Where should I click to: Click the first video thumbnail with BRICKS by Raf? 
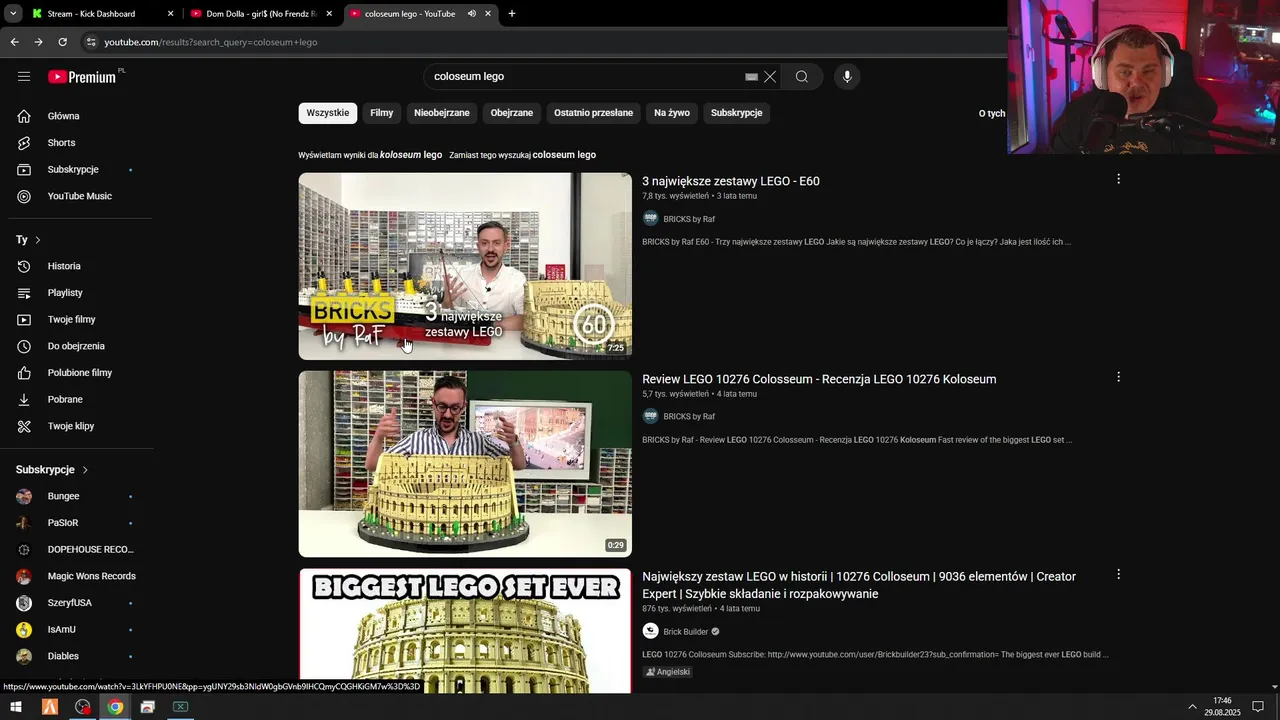(465, 266)
